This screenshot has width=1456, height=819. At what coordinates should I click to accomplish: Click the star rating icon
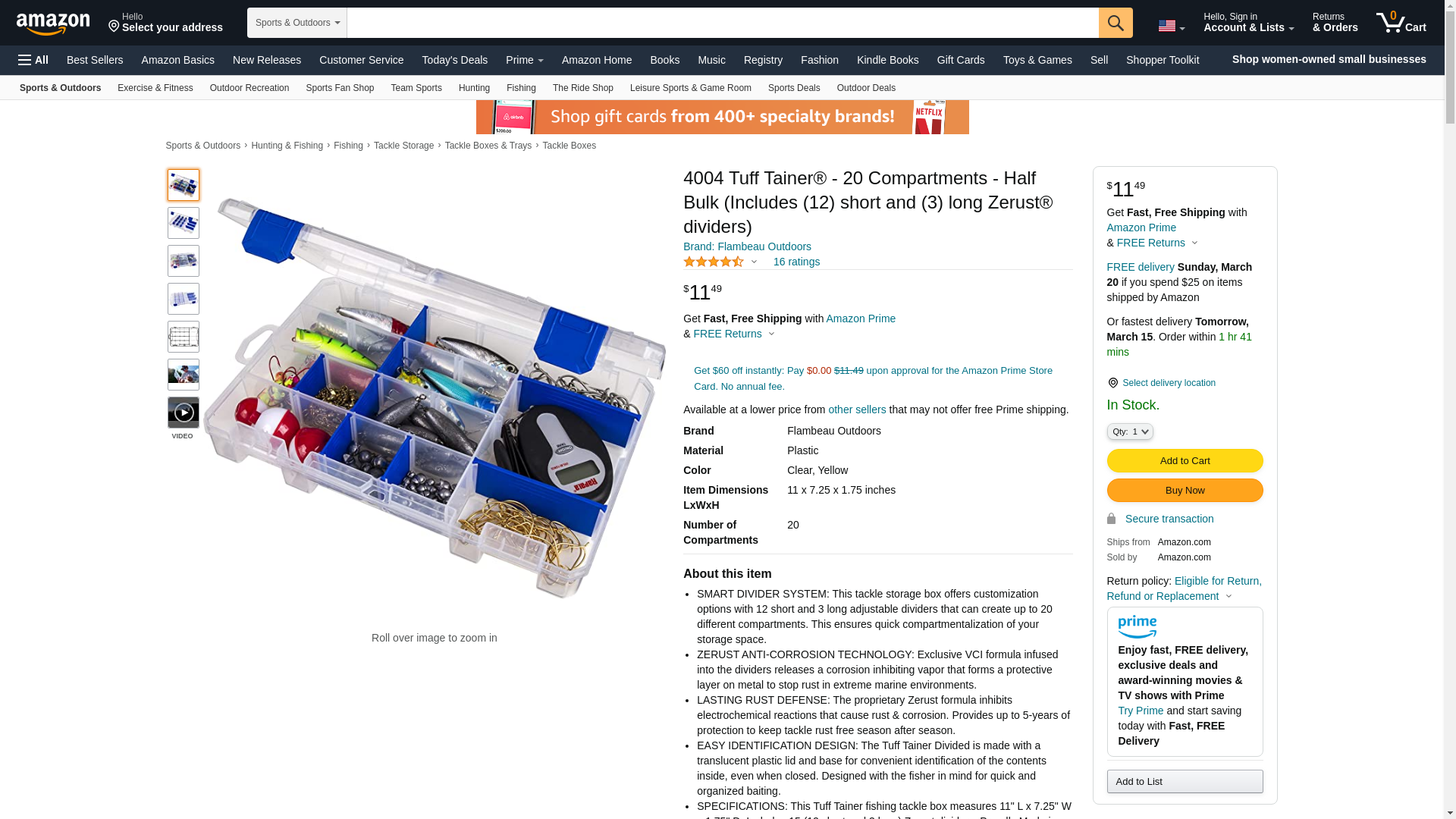click(x=714, y=262)
